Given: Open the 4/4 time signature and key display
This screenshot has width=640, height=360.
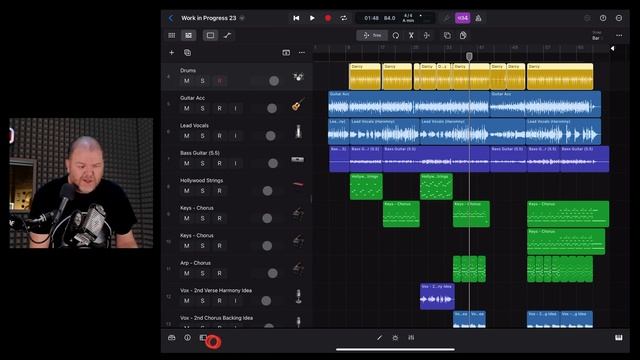Looking at the screenshot, I should coord(408,18).
